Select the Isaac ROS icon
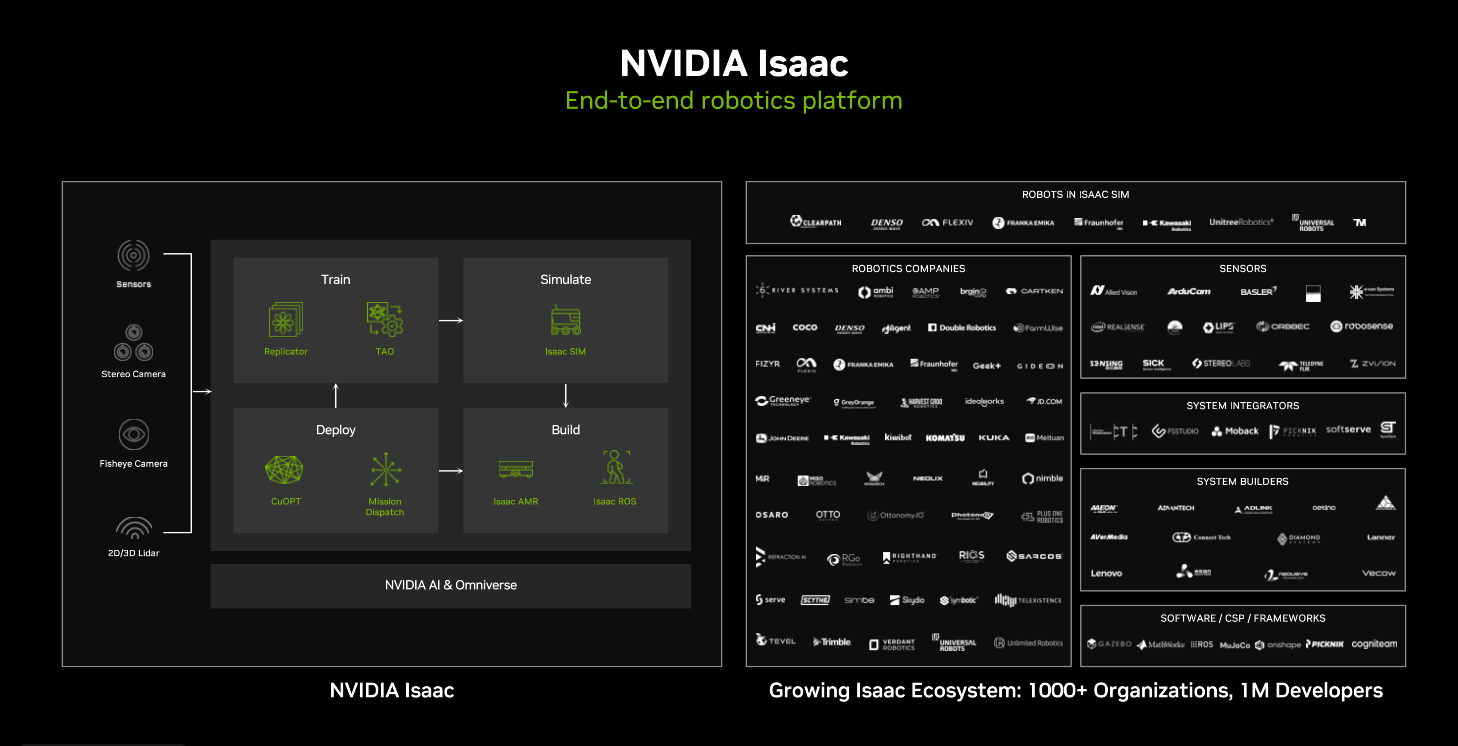This screenshot has height=746, width=1458. pos(614,468)
